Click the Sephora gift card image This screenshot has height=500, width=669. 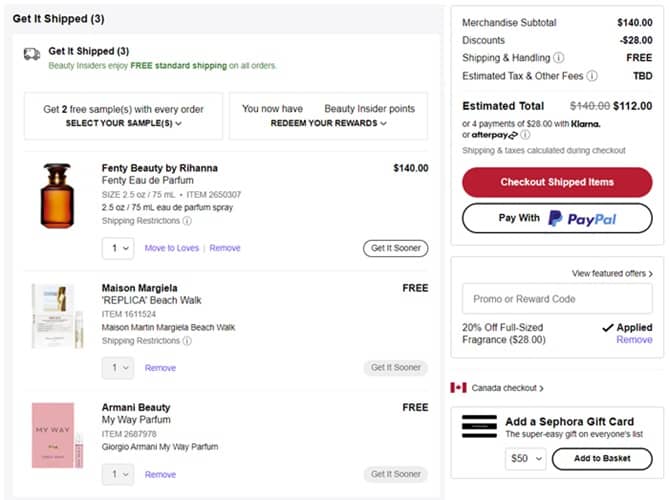tap(479, 426)
